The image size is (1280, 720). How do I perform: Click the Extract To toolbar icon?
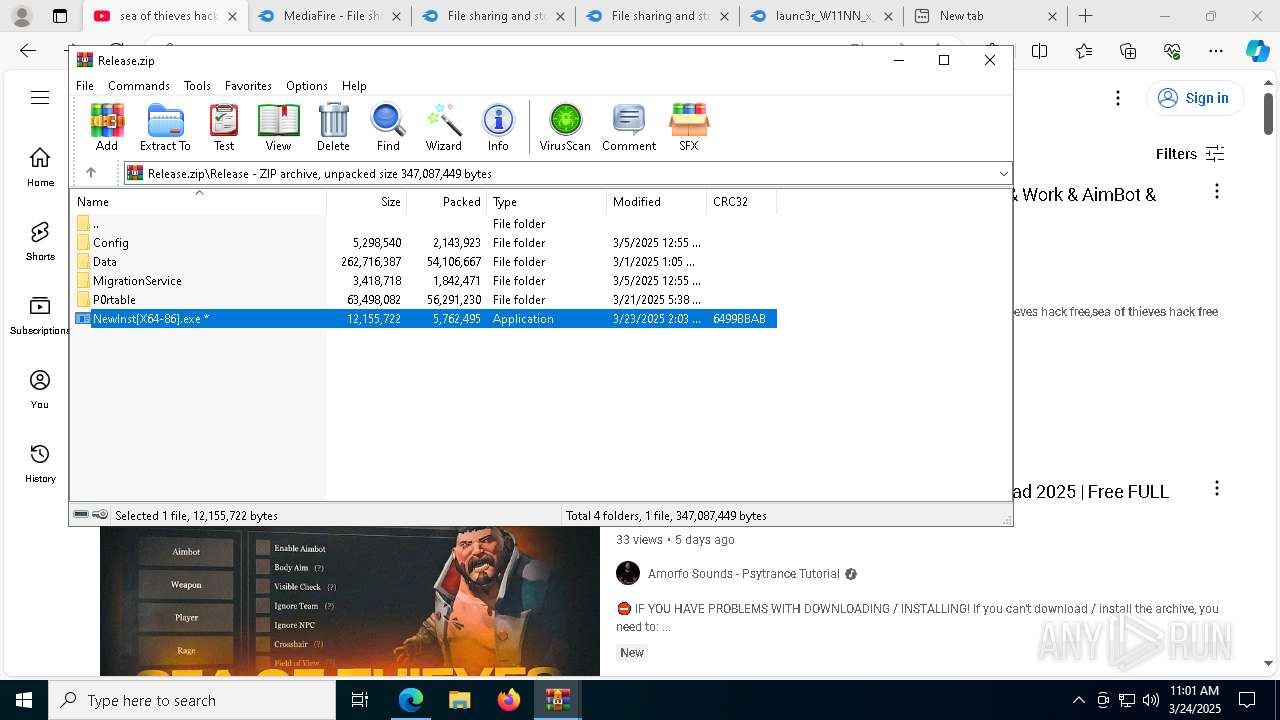pyautogui.click(x=165, y=127)
